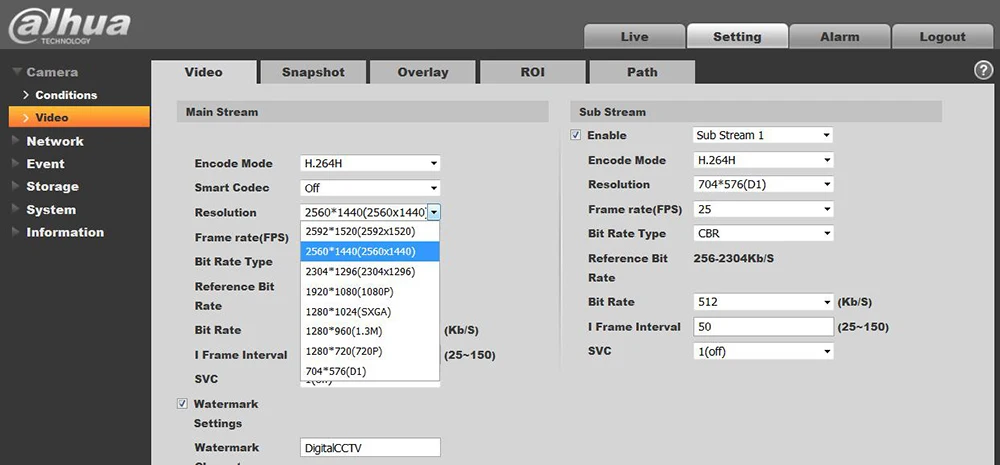This screenshot has height=465, width=1000.
Task: Click the 256-2304Kb/S reference bit rate text
Action: point(733,258)
